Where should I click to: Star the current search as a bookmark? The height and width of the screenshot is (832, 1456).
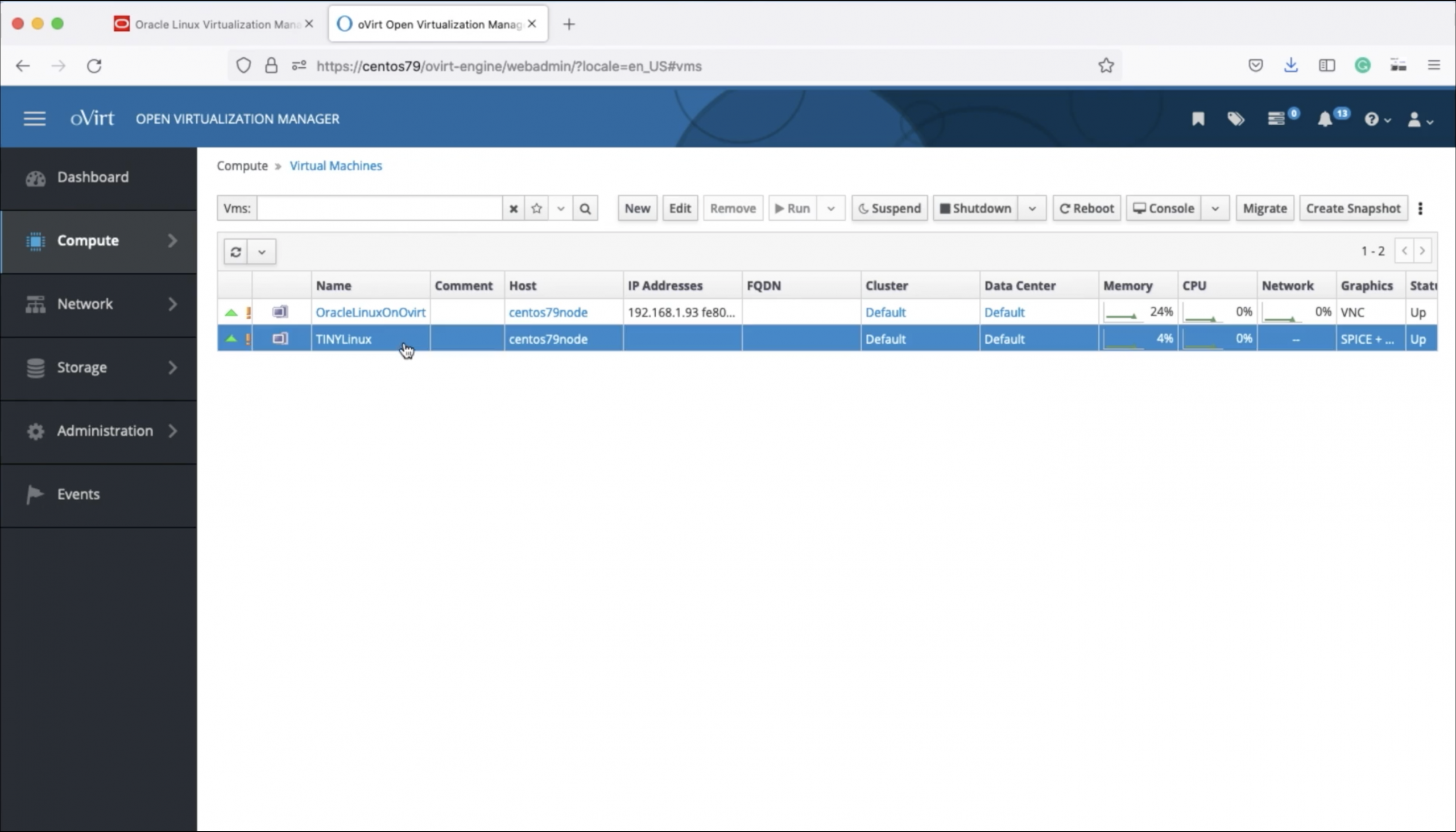click(536, 208)
